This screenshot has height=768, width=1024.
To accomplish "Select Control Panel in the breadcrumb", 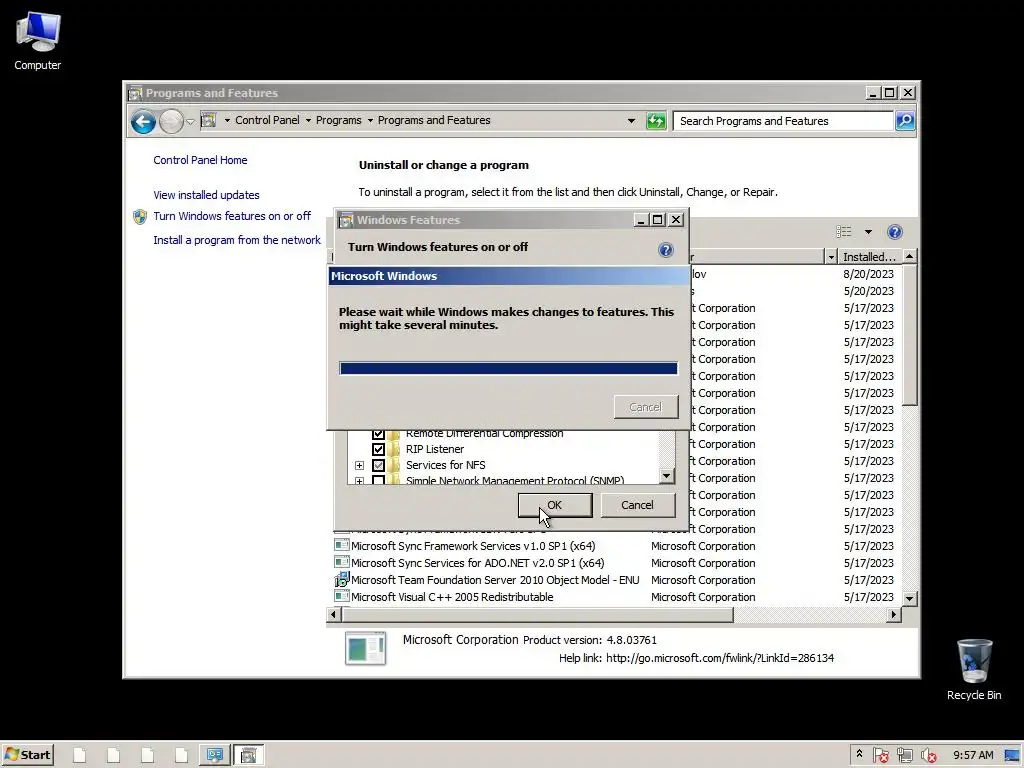I will pyautogui.click(x=267, y=120).
